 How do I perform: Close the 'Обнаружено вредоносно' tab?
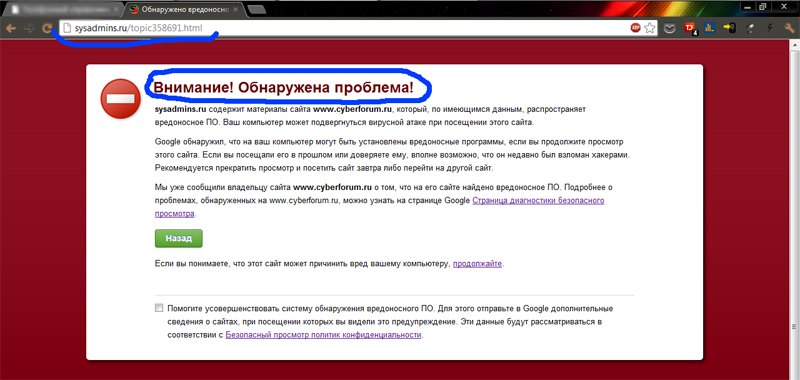click(x=235, y=10)
